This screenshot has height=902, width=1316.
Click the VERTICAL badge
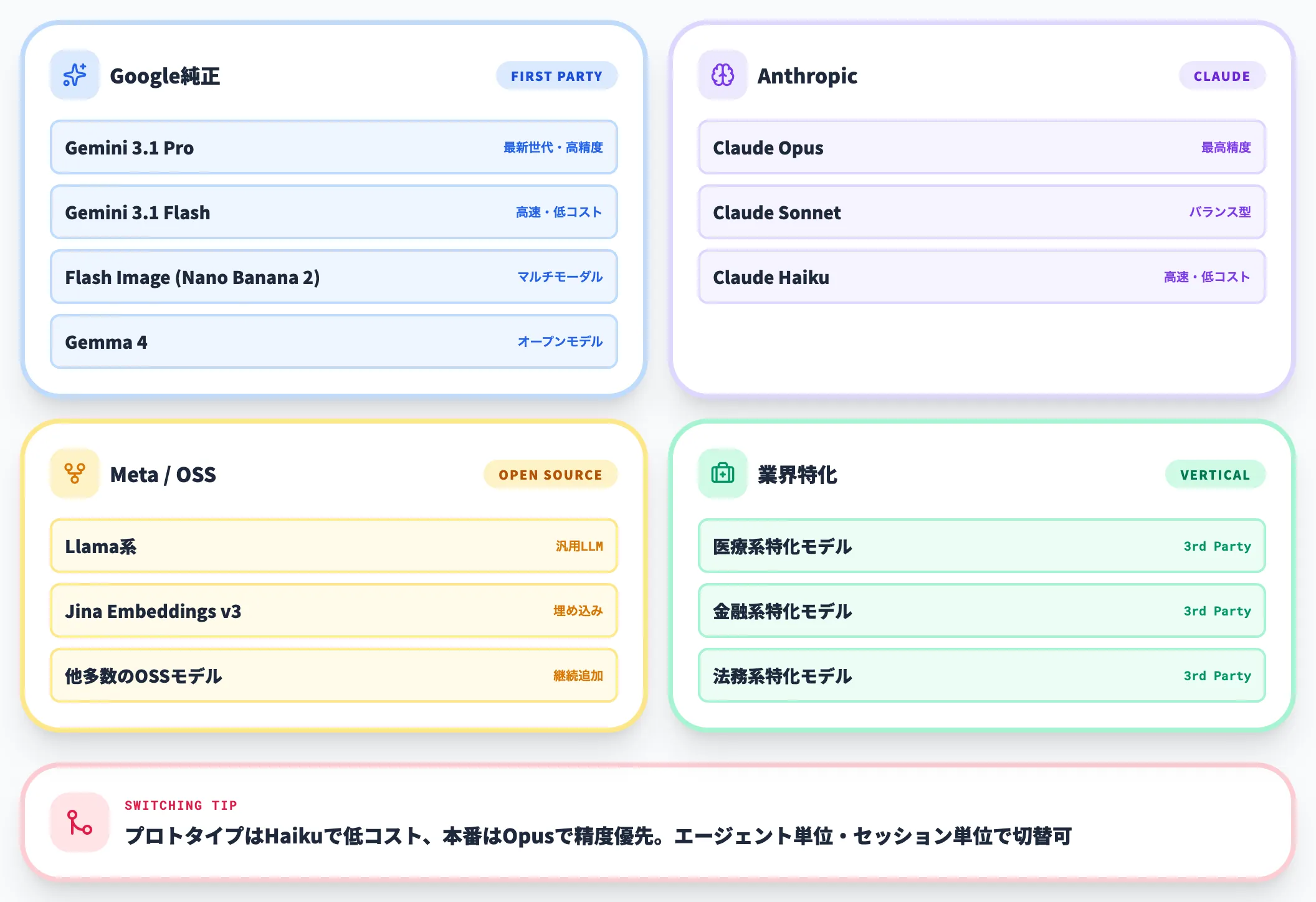click(1214, 475)
